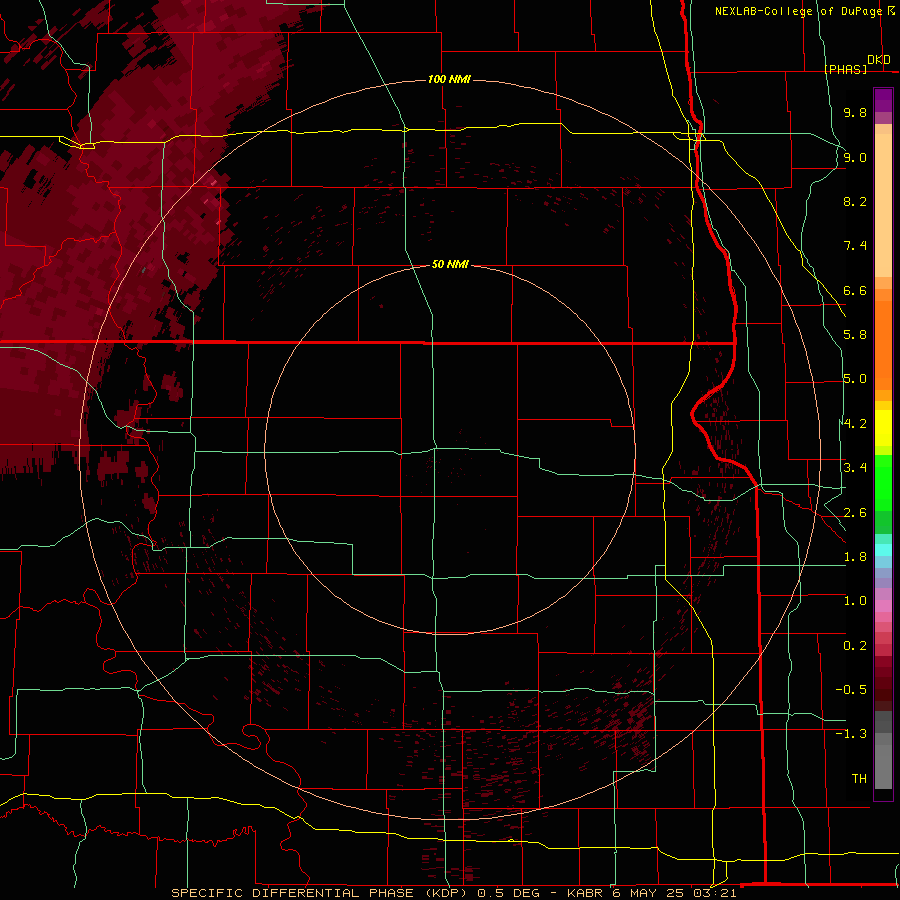Click the 9.0 value on the scale
Viewport: 900px width, 900px height.
(855, 157)
